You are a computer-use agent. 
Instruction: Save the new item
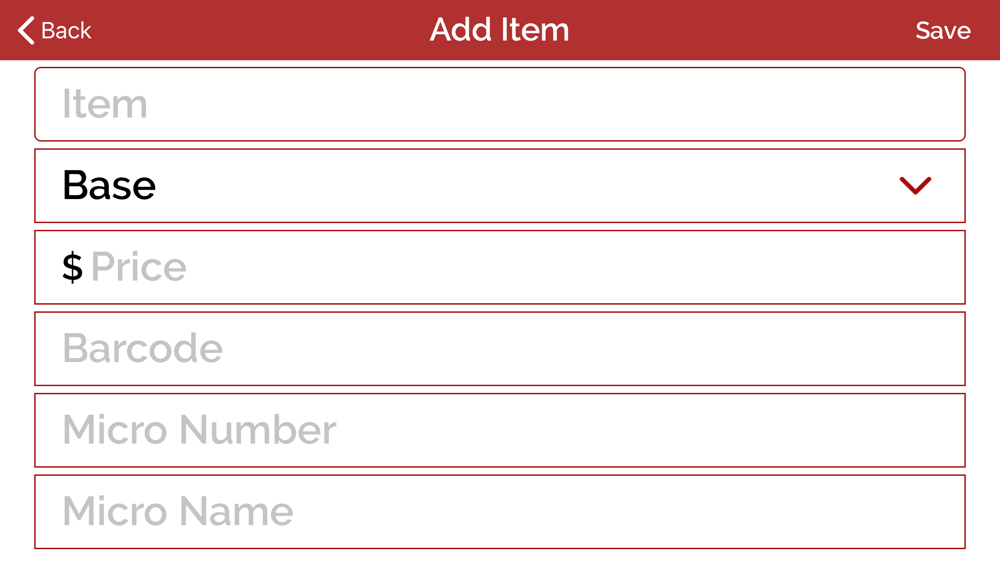pyautogui.click(x=943, y=31)
